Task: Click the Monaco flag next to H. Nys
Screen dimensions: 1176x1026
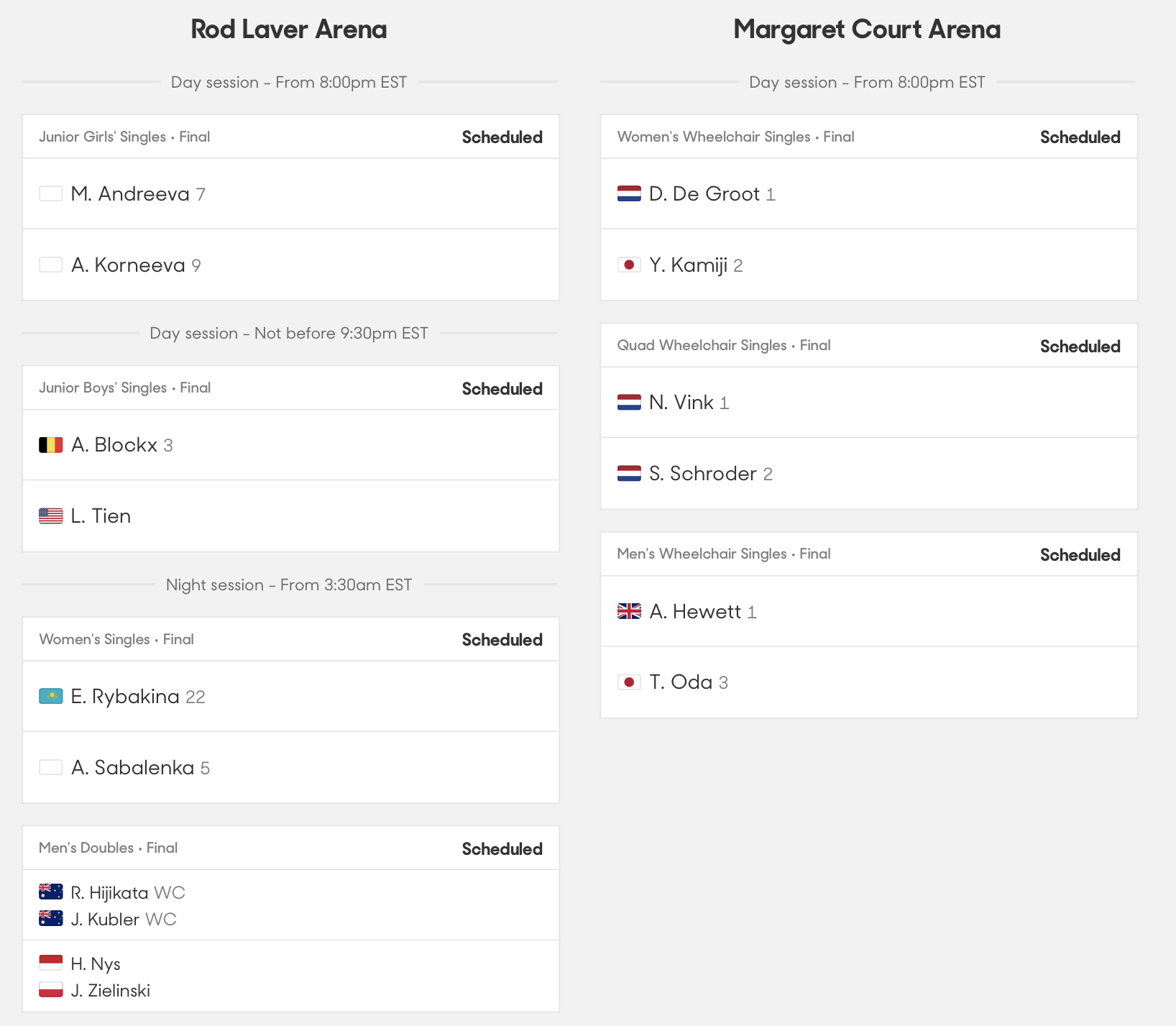Action: pos(50,963)
